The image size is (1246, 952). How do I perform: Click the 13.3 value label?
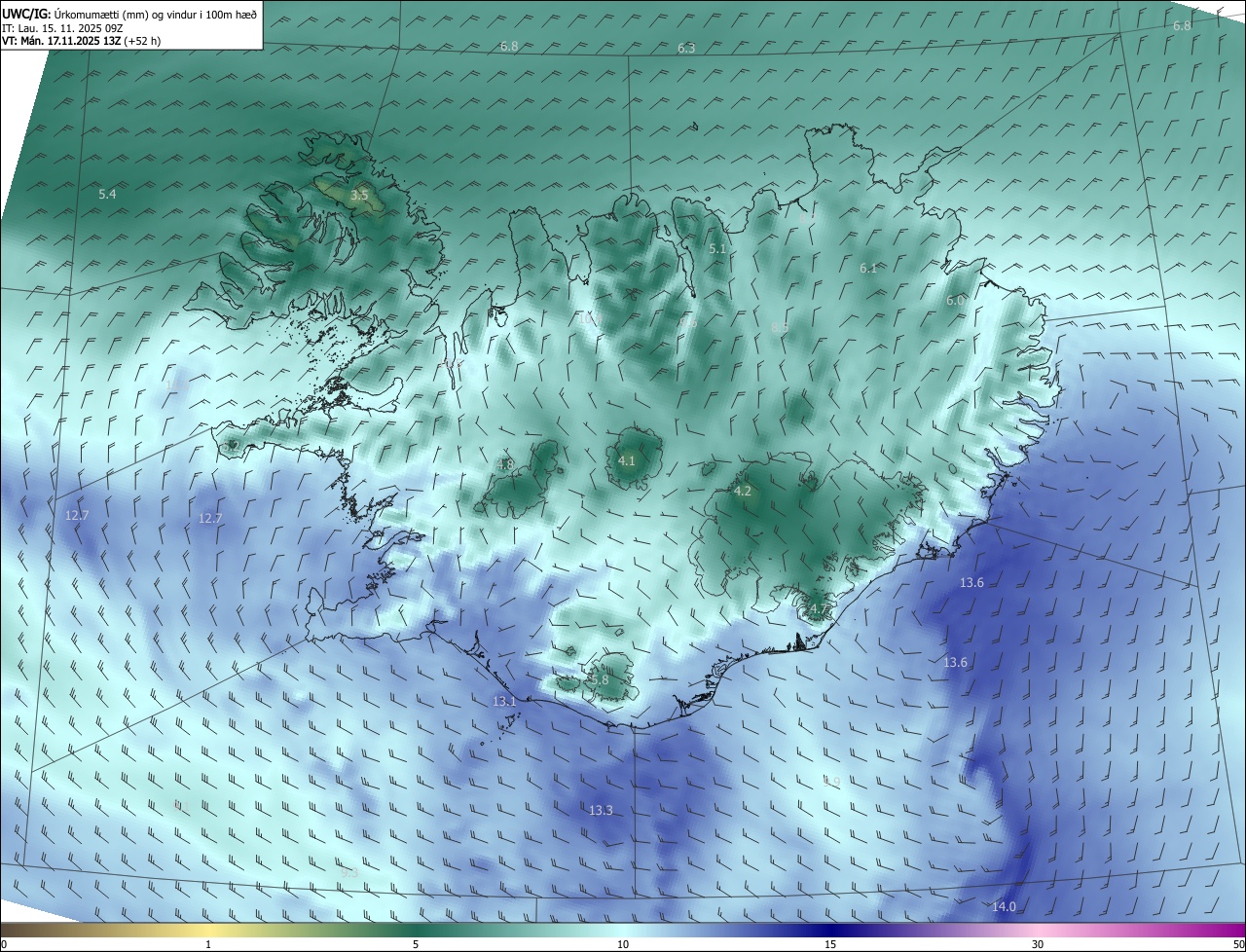click(x=601, y=811)
